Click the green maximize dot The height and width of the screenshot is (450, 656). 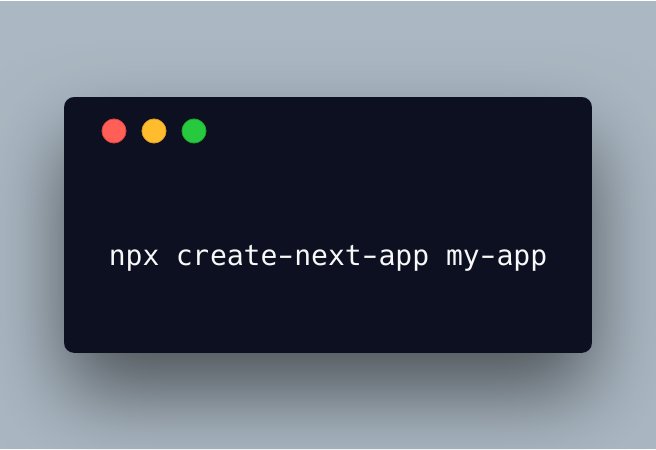(x=194, y=131)
